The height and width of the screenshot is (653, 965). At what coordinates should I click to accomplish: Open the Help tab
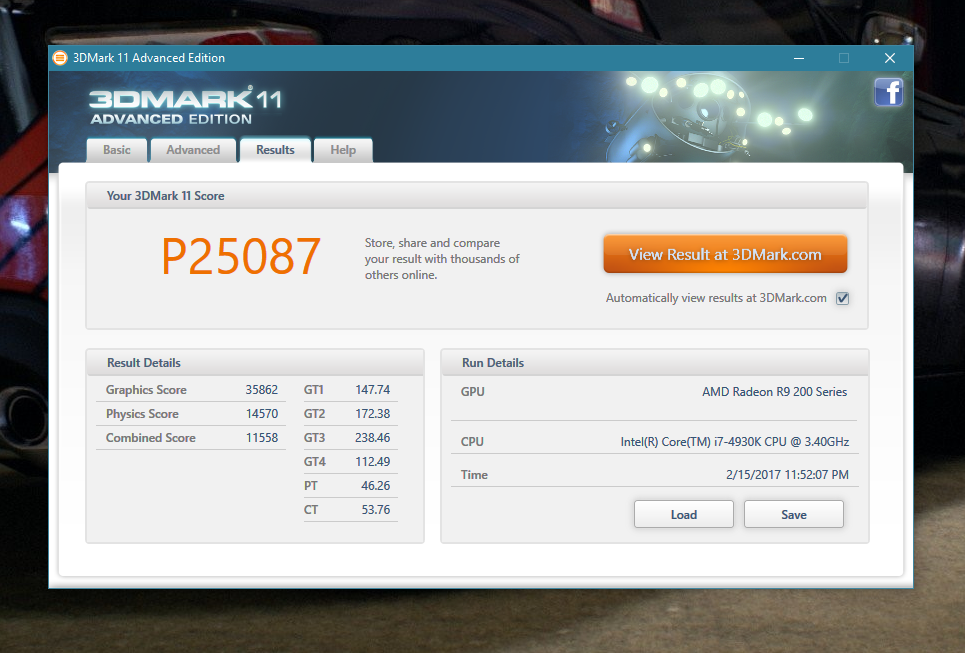pyautogui.click(x=343, y=150)
